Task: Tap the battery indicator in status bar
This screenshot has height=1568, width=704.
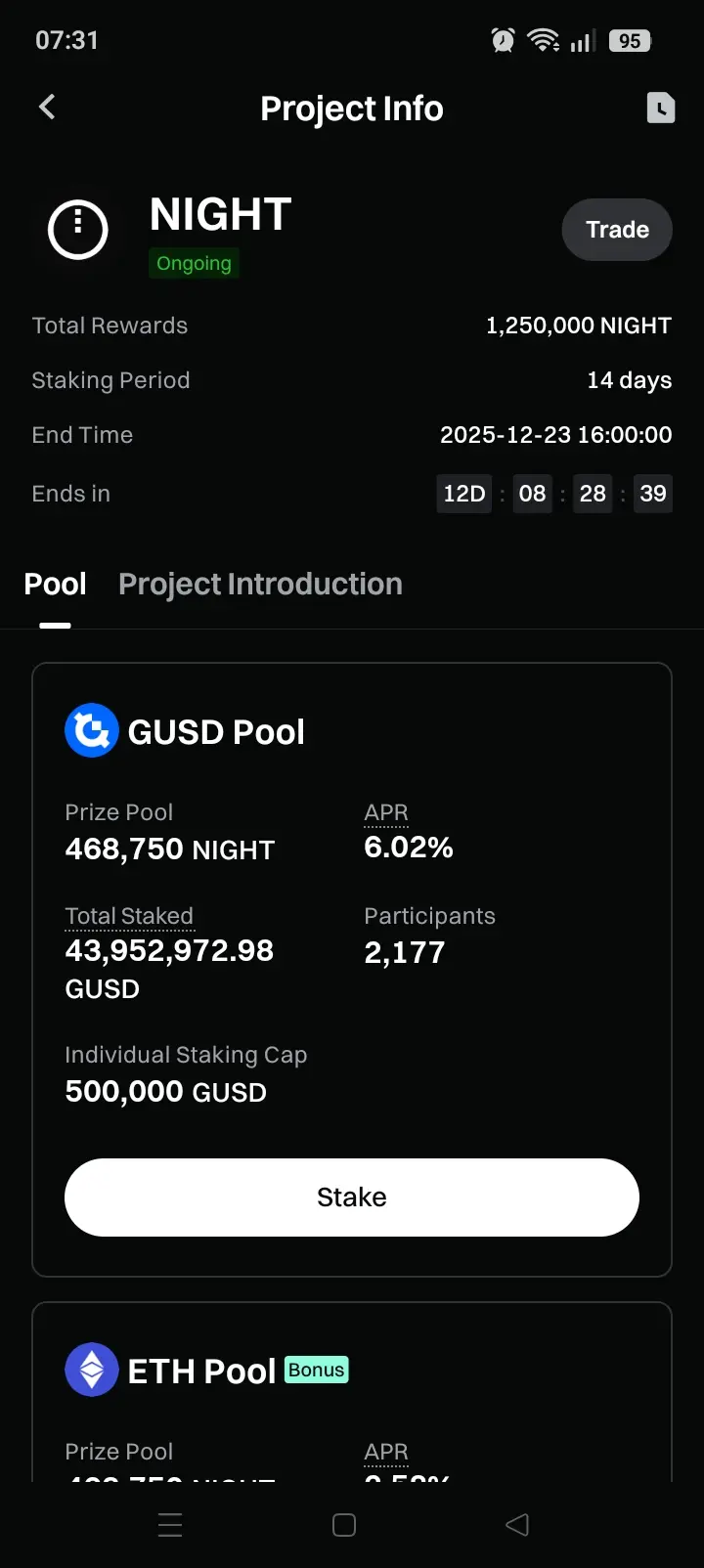Action: 630,41
